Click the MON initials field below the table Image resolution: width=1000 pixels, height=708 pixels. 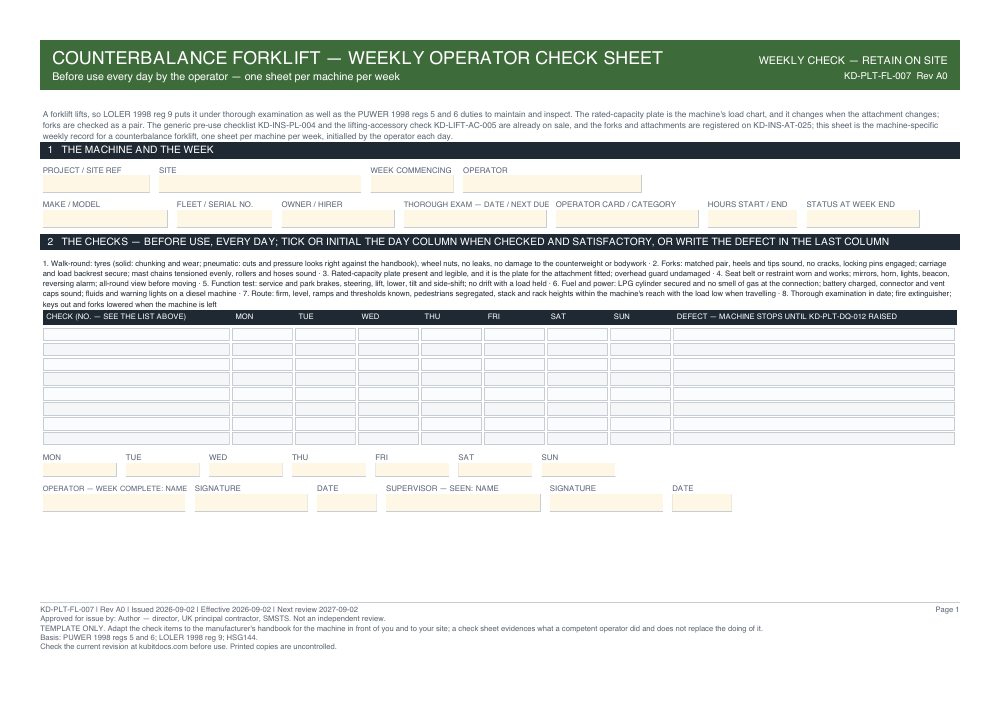(80, 470)
